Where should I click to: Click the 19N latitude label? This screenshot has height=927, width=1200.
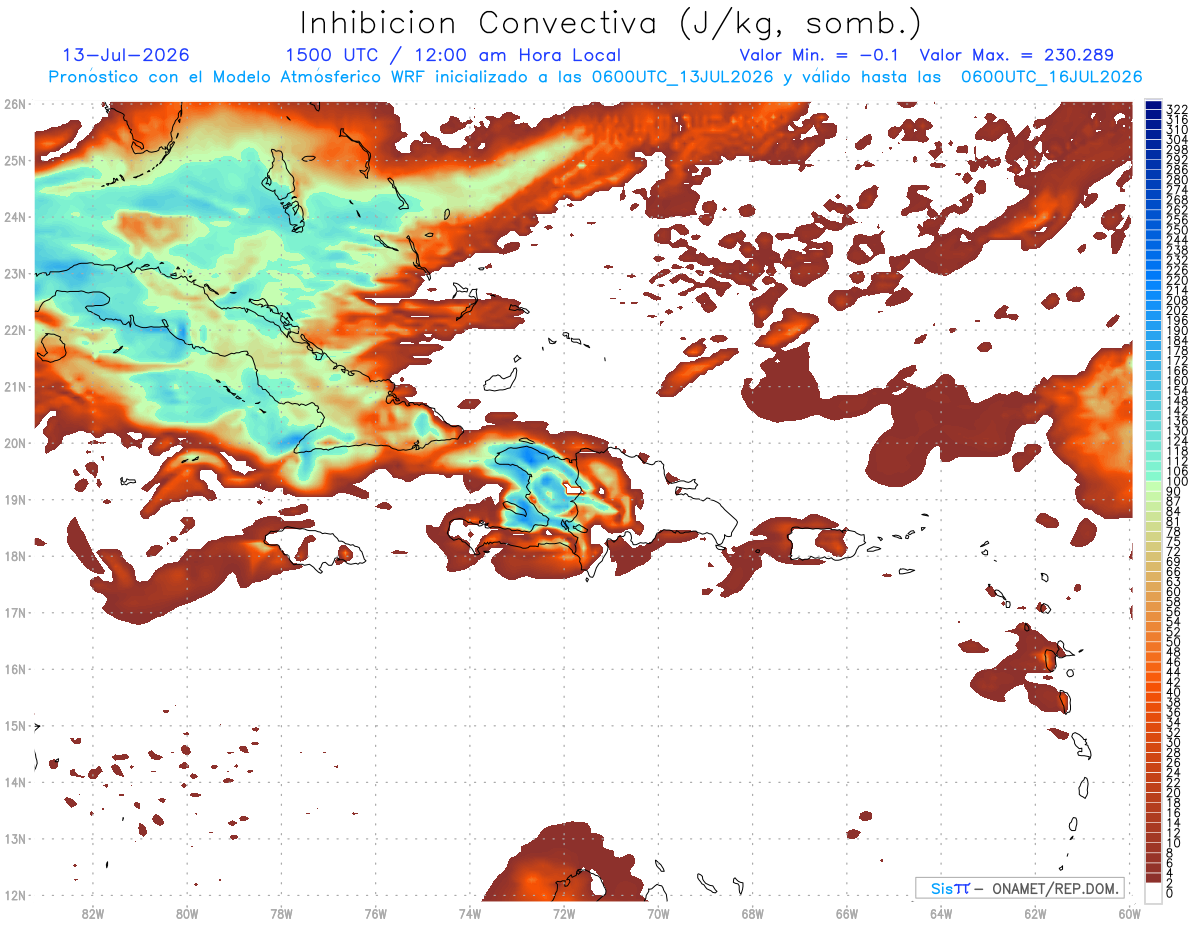pyautogui.click(x=15, y=499)
